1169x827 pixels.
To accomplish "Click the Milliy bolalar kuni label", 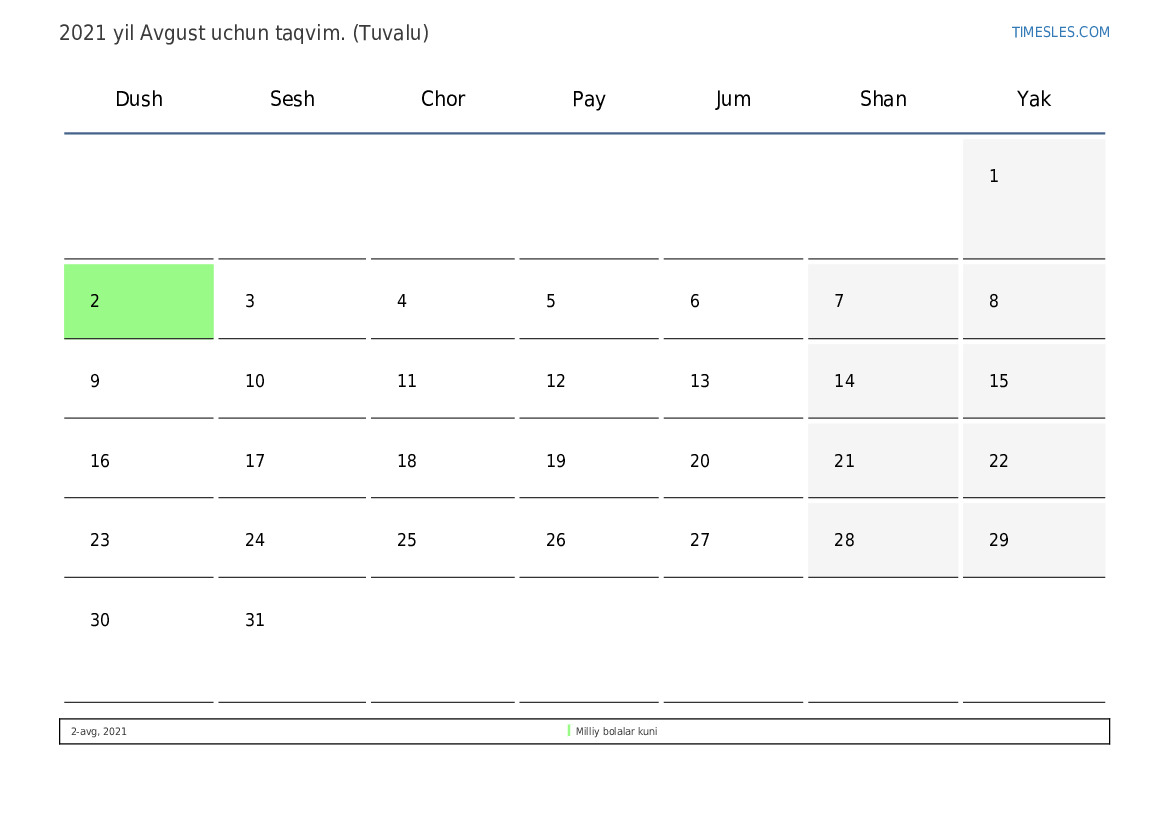I will click(x=616, y=732).
